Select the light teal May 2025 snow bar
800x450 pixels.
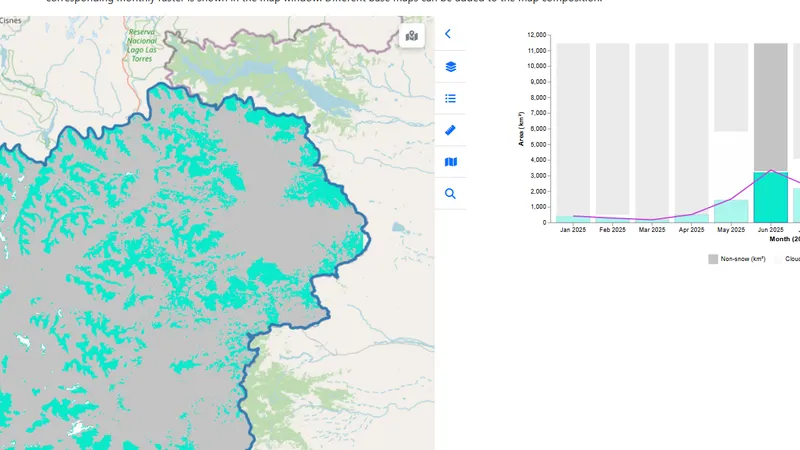(x=731, y=211)
